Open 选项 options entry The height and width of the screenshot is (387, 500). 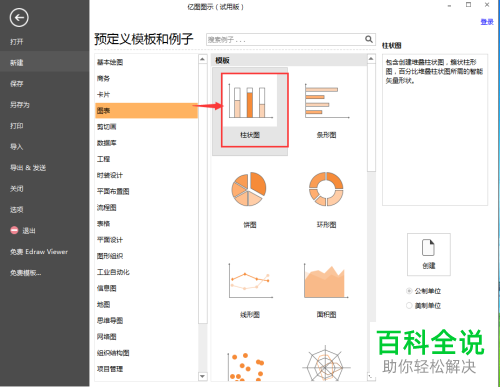pyautogui.click(x=17, y=210)
